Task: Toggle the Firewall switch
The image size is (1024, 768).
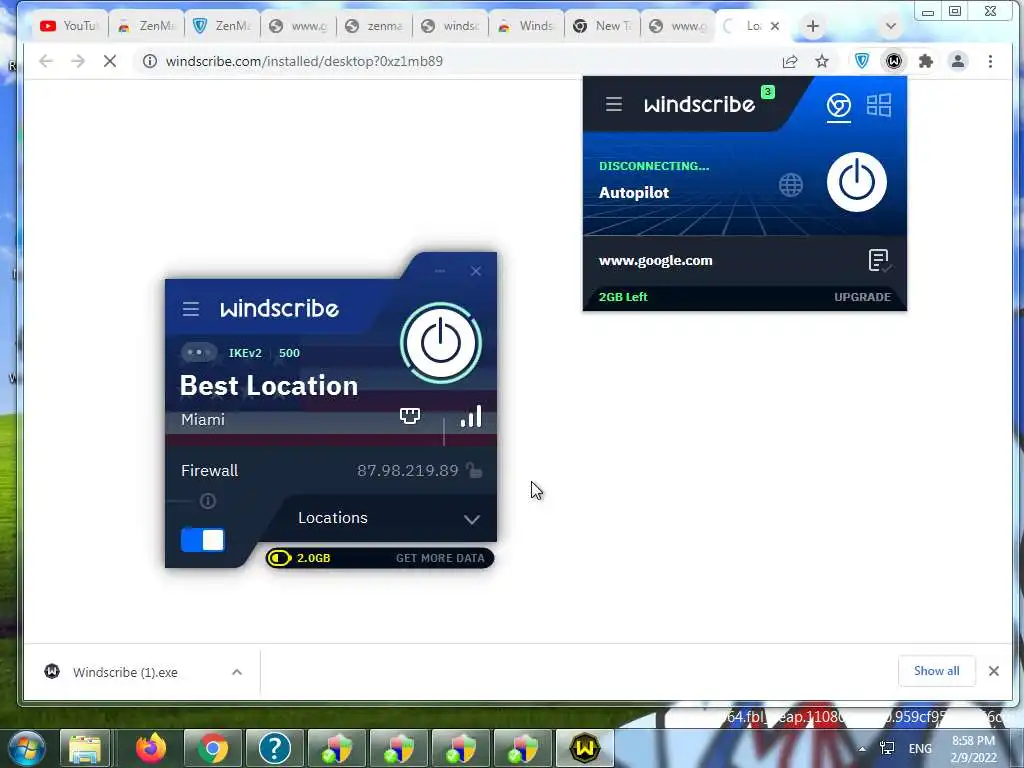Action: click(202, 540)
